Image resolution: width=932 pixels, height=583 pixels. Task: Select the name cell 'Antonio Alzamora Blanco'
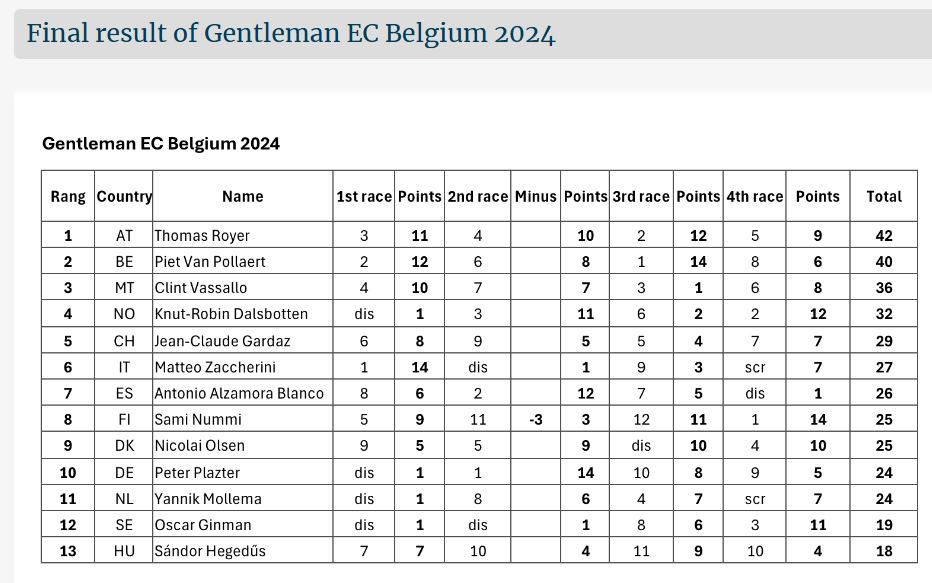(243, 393)
